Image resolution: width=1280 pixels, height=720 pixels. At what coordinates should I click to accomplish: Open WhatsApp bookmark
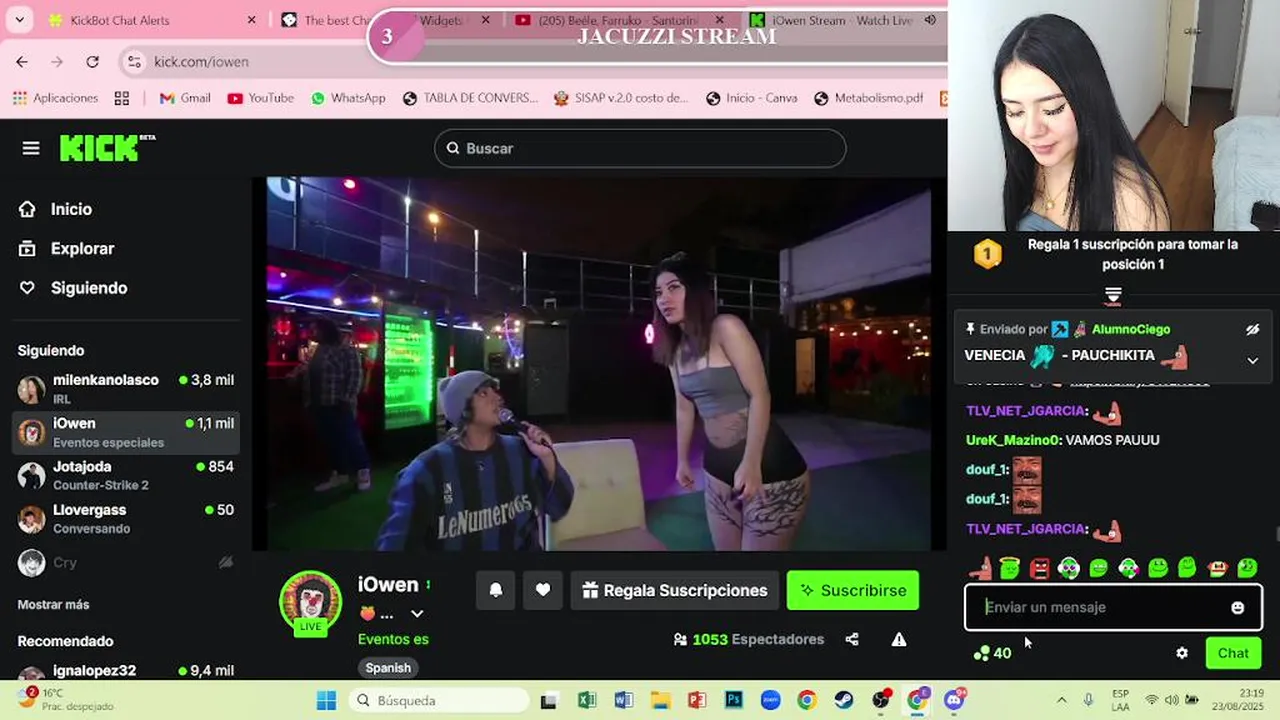[348, 98]
